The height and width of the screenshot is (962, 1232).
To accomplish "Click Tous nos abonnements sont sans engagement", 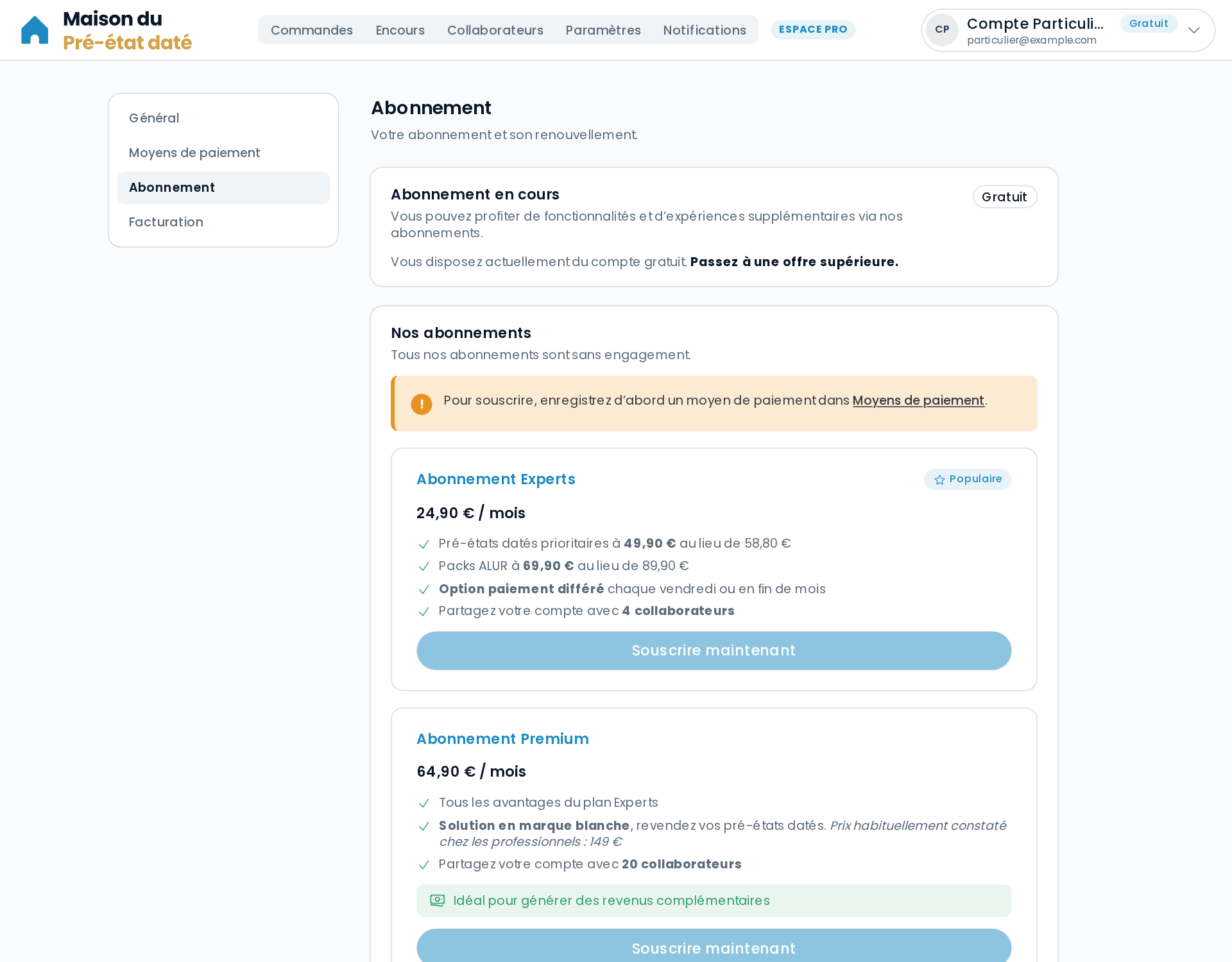I will coord(541,355).
